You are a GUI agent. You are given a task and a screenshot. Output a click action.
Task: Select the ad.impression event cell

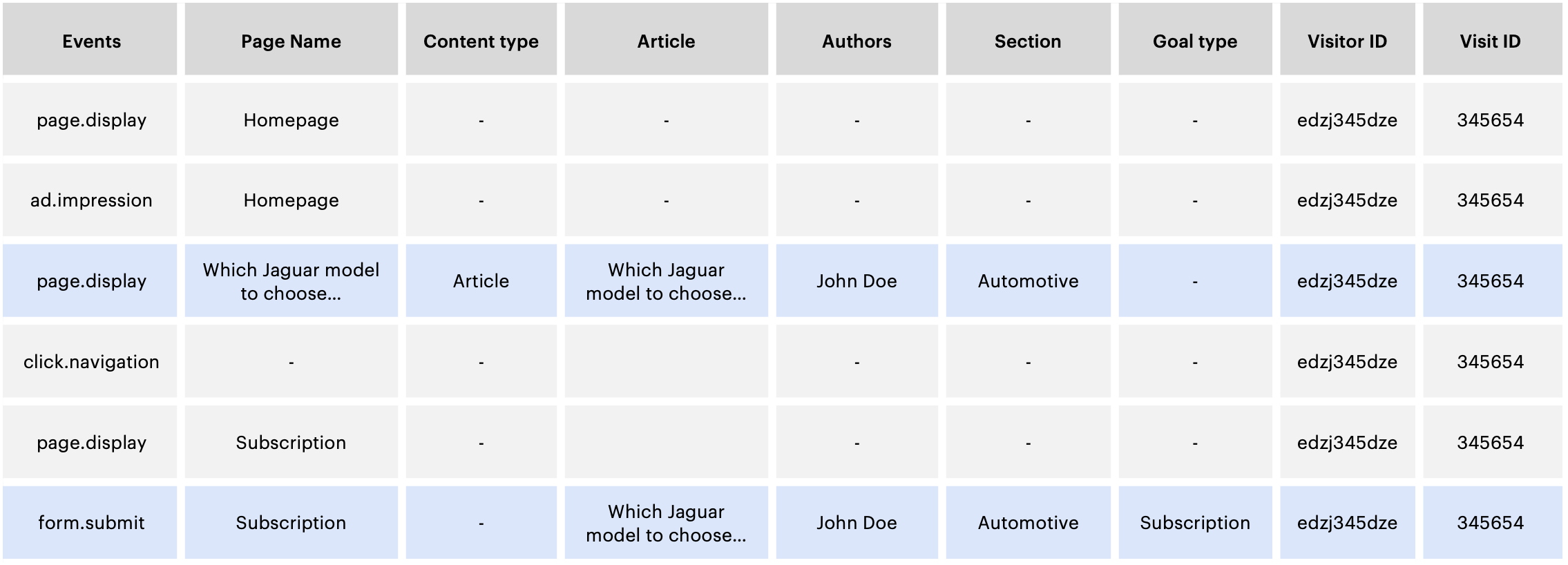click(x=91, y=200)
